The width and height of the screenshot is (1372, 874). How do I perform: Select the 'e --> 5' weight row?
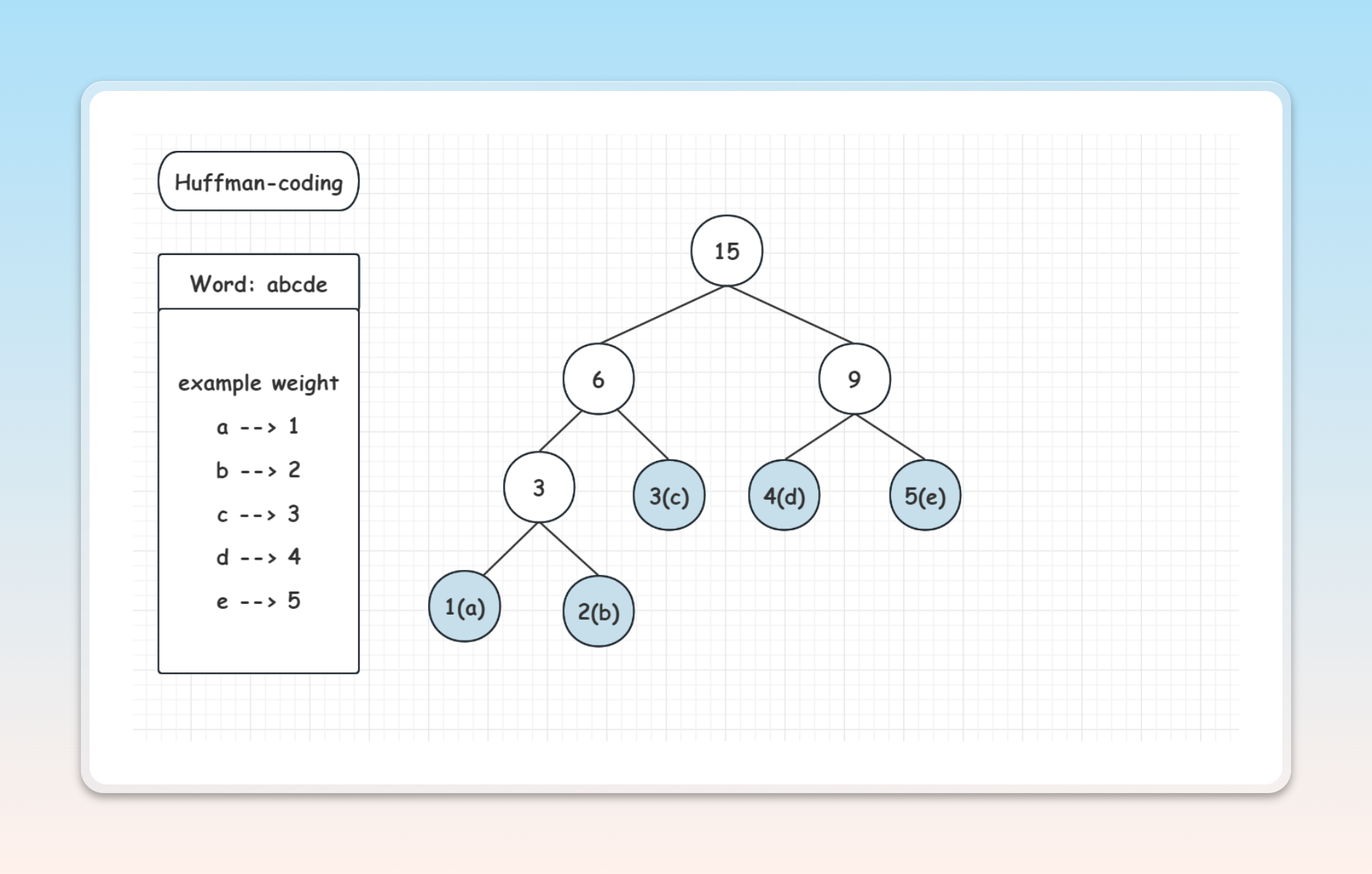point(258,601)
